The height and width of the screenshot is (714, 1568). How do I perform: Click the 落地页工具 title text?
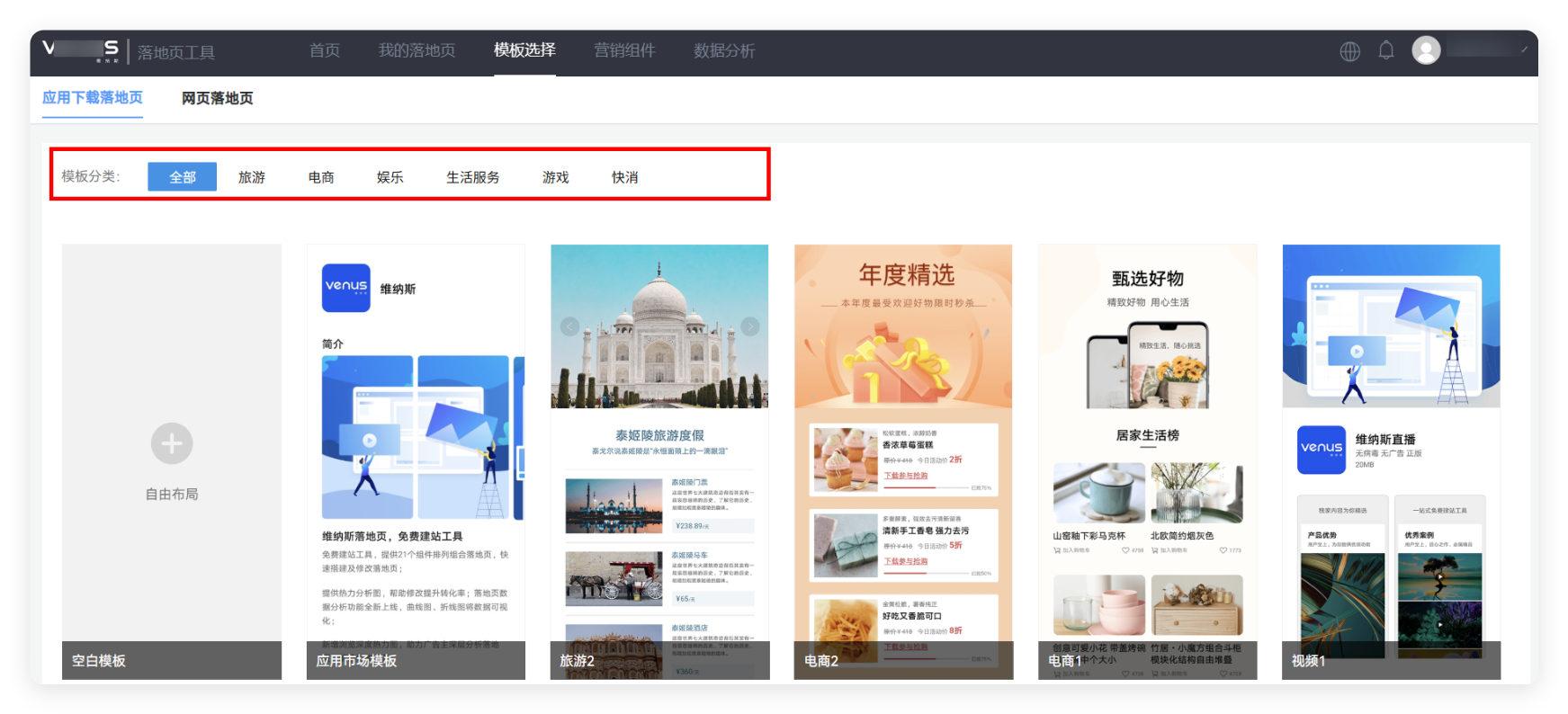[x=176, y=52]
